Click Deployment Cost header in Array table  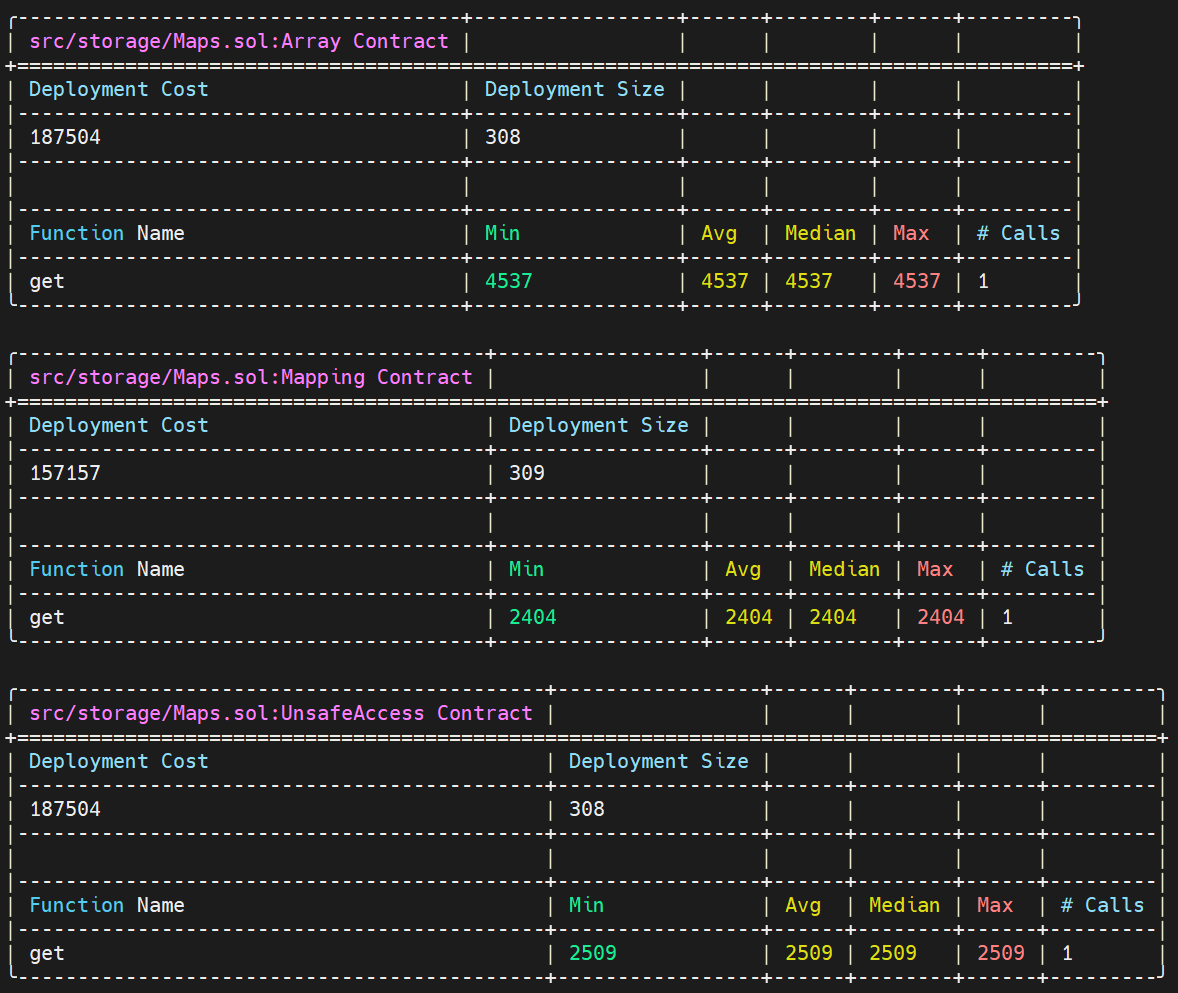[x=119, y=89]
